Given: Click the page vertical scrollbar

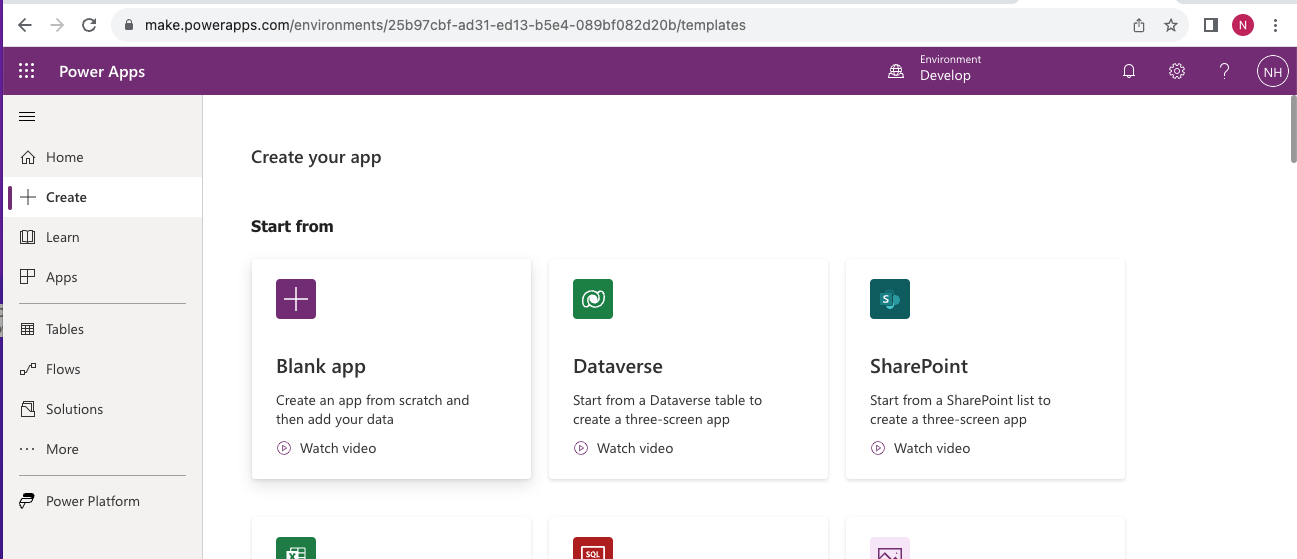Looking at the screenshot, I should tap(1292, 130).
